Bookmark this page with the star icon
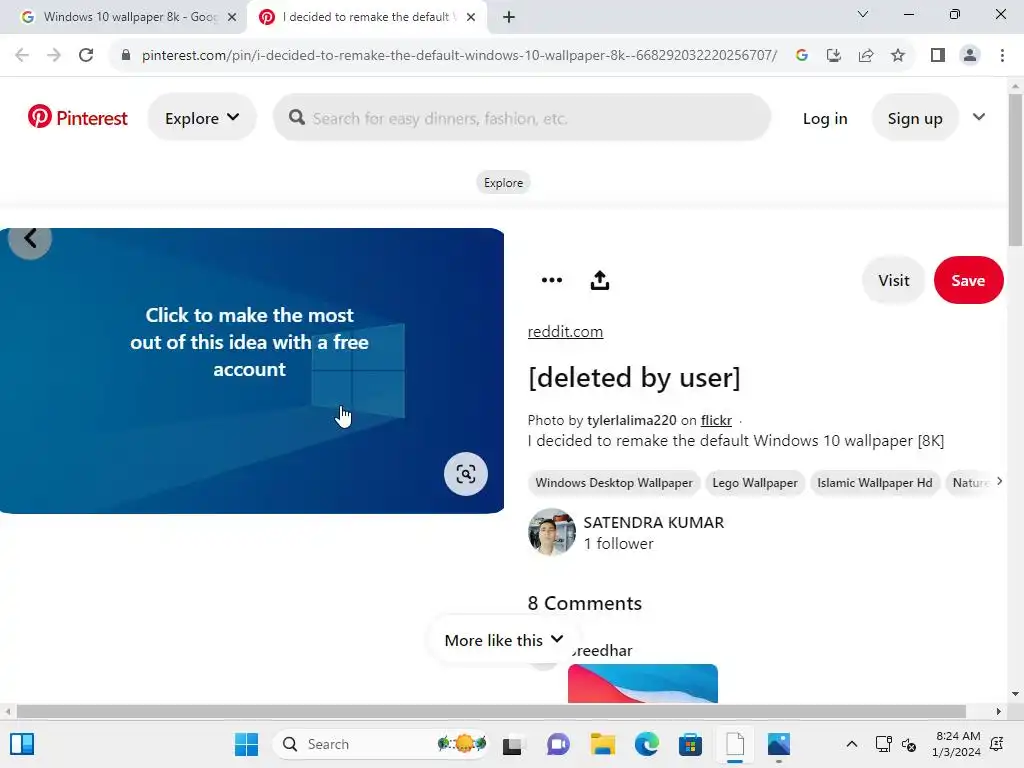 point(898,56)
